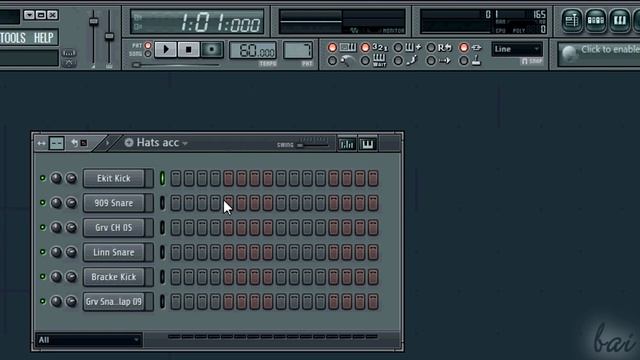
Task: Open the TOOLS menu
Action: point(13,38)
